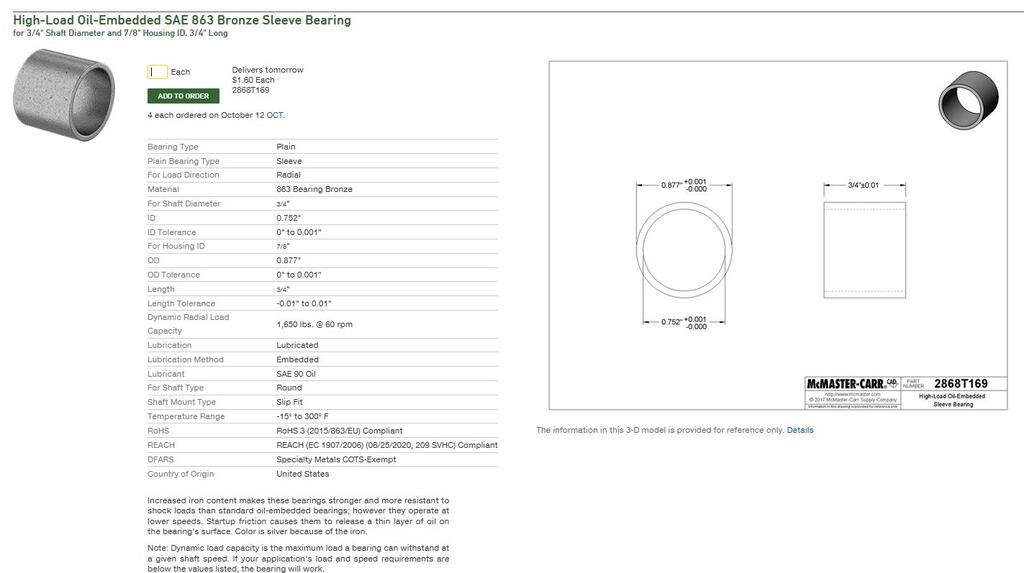1024x573 pixels.
Task: Click the 'ID Tolerance' label
Action: click(171, 233)
